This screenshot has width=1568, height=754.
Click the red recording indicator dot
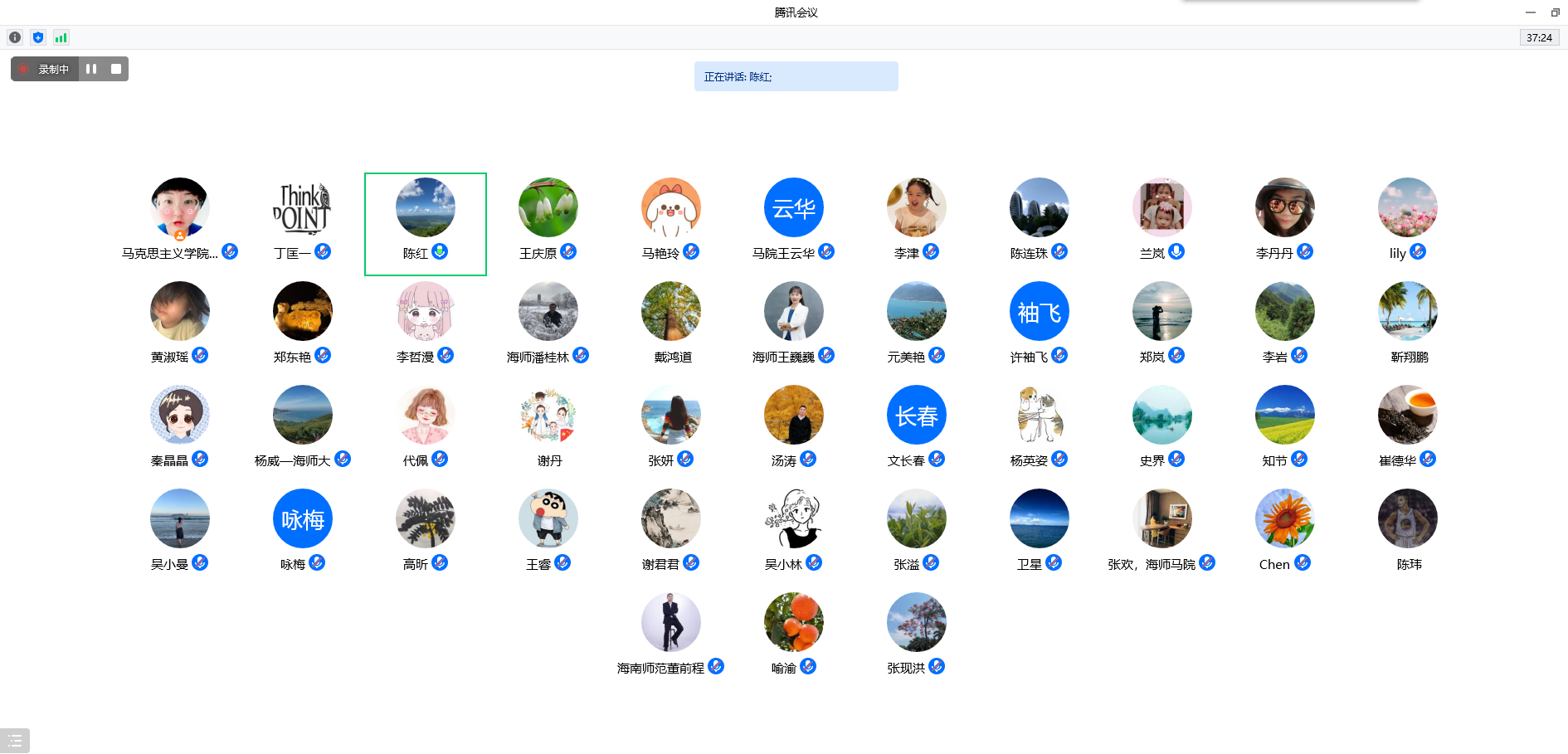24,69
